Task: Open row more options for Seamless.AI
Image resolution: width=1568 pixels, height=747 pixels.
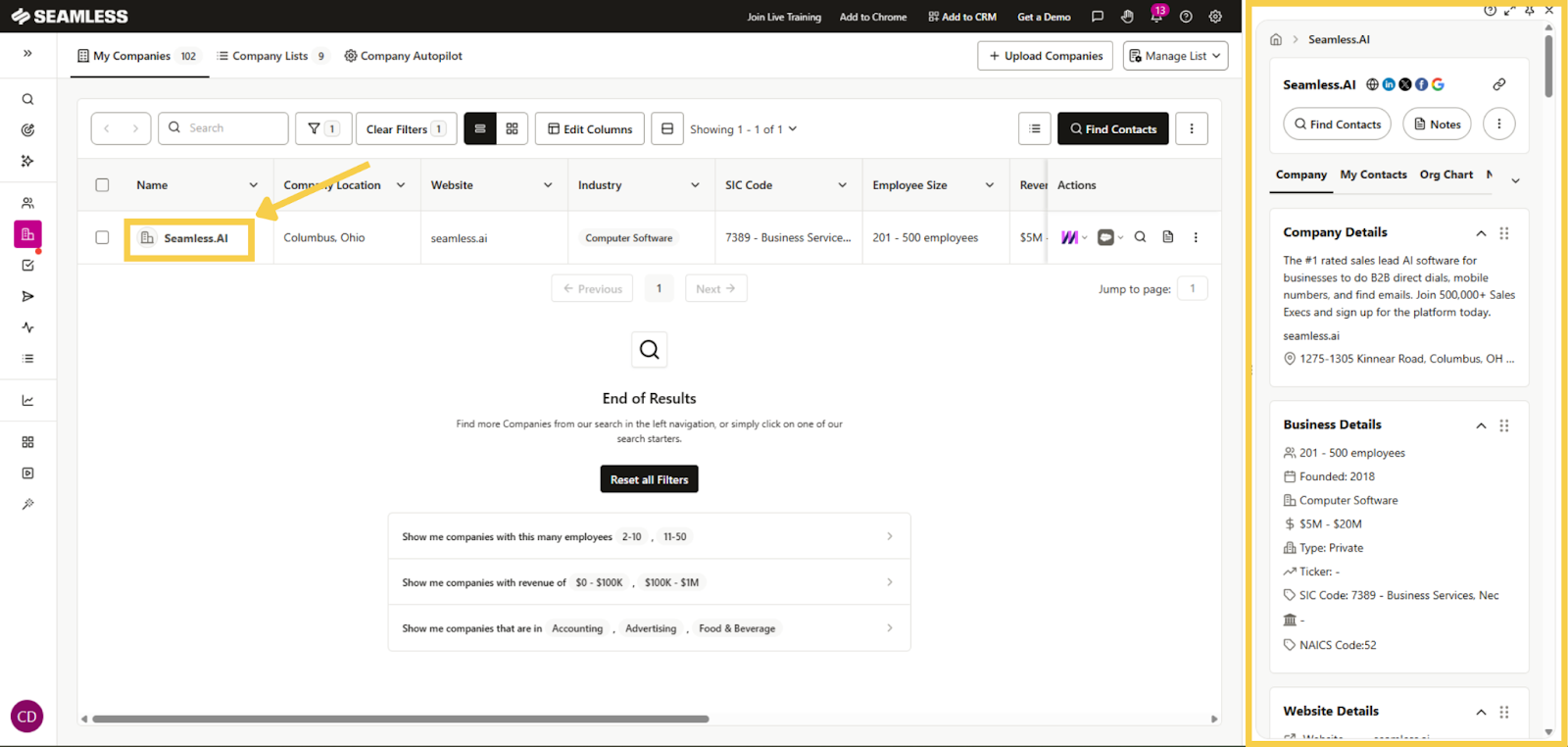Action: click(x=1196, y=237)
